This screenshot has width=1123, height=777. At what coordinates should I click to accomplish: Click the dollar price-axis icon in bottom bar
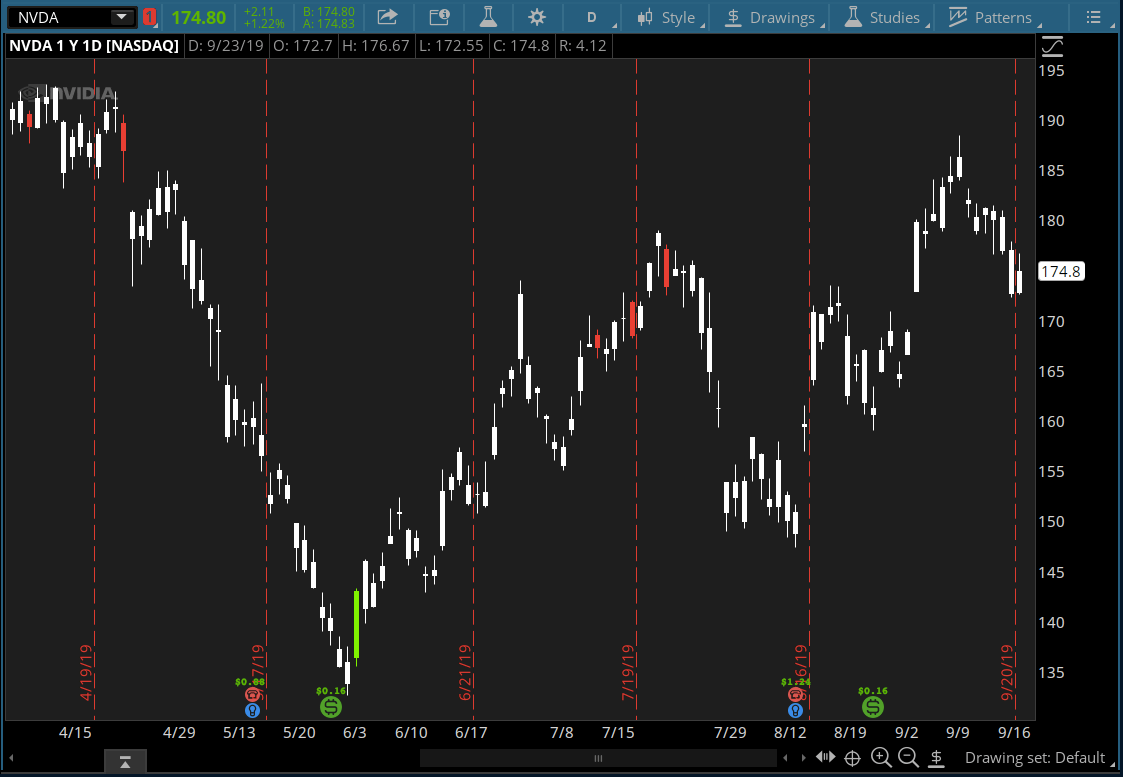click(936, 758)
